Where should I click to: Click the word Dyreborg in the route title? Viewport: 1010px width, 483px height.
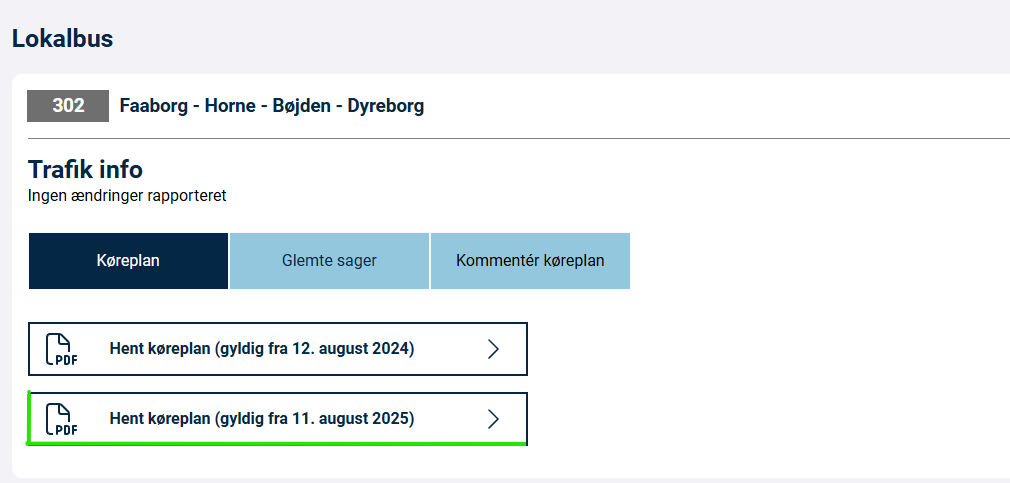[386, 106]
